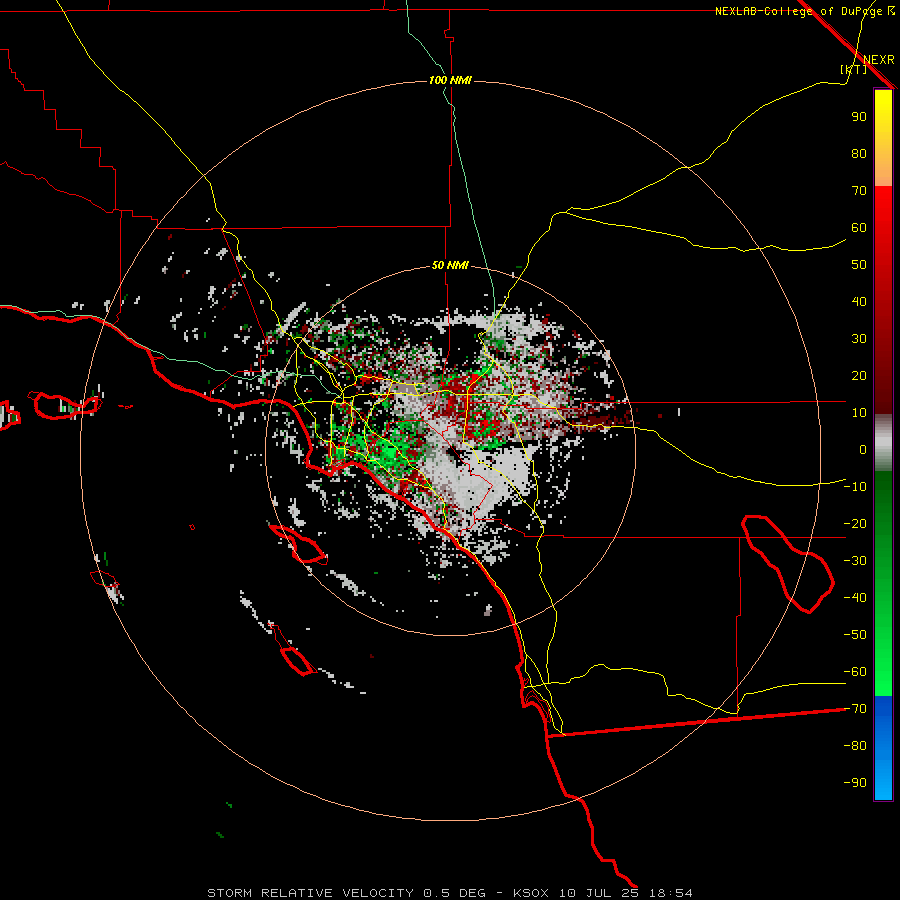Viewport: 900px width, 900px height.
Task: Click the 0 scale label
Action: coord(863,449)
